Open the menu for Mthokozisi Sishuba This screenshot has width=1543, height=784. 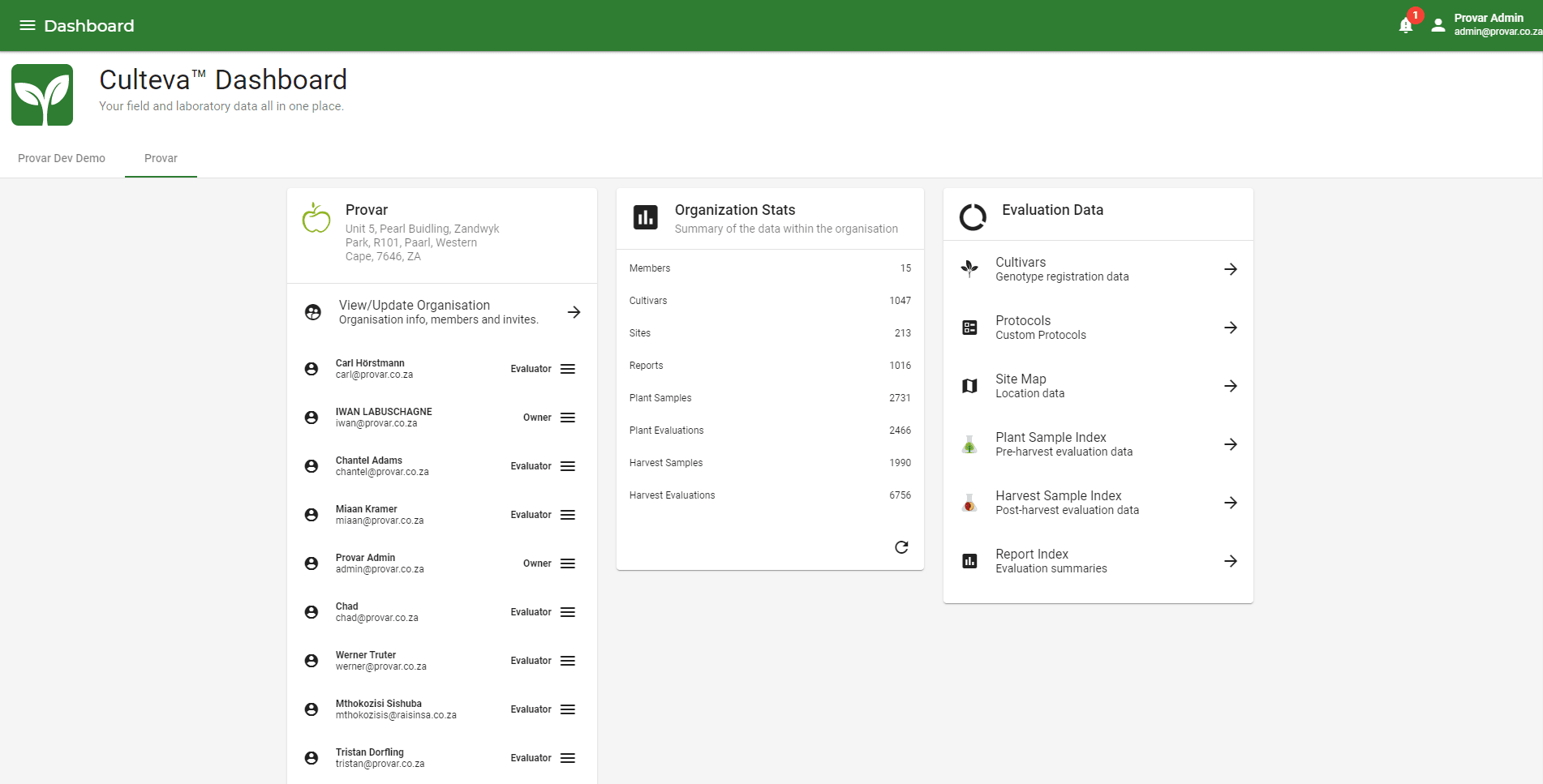[x=568, y=709]
